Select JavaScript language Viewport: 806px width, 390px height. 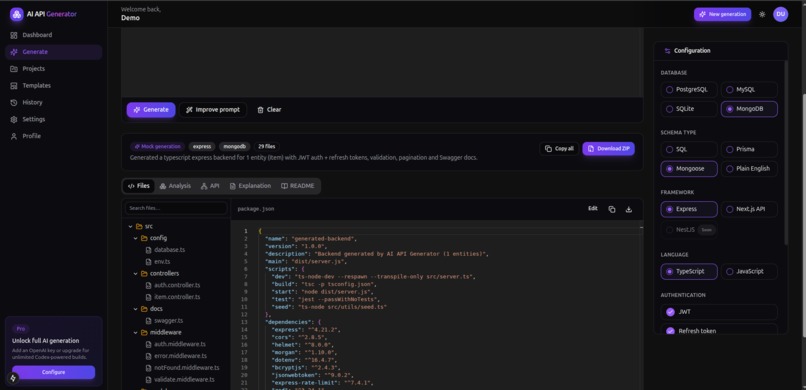tap(749, 271)
